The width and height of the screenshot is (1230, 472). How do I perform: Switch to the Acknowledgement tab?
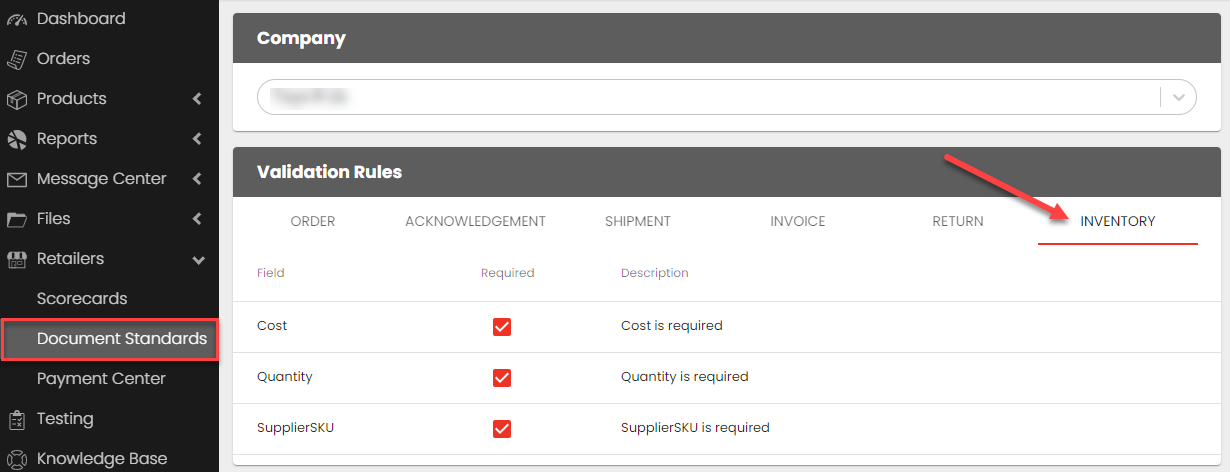click(475, 221)
